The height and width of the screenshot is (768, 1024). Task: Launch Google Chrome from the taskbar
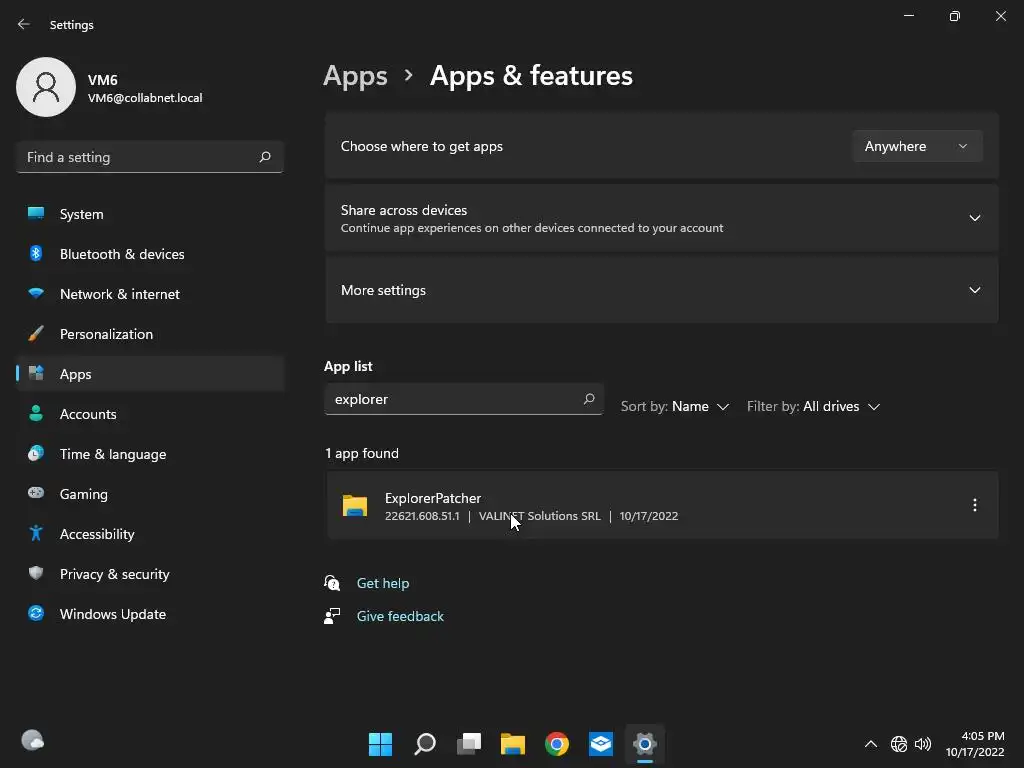pyautogui.click(x=557, y=744)
